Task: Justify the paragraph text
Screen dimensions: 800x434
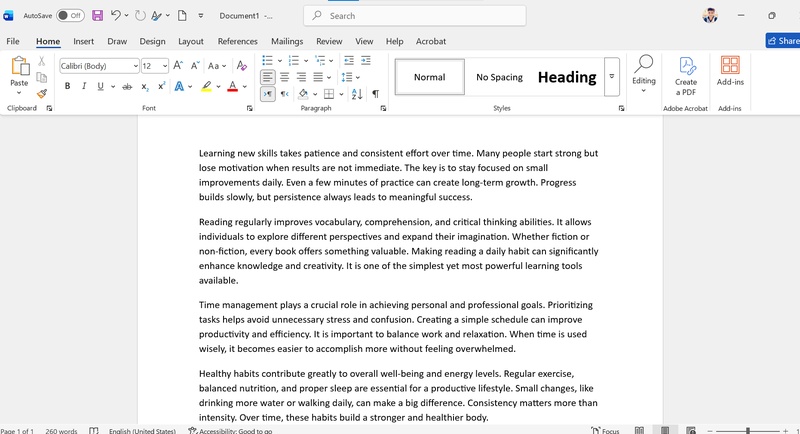Action: coord(318,78)
